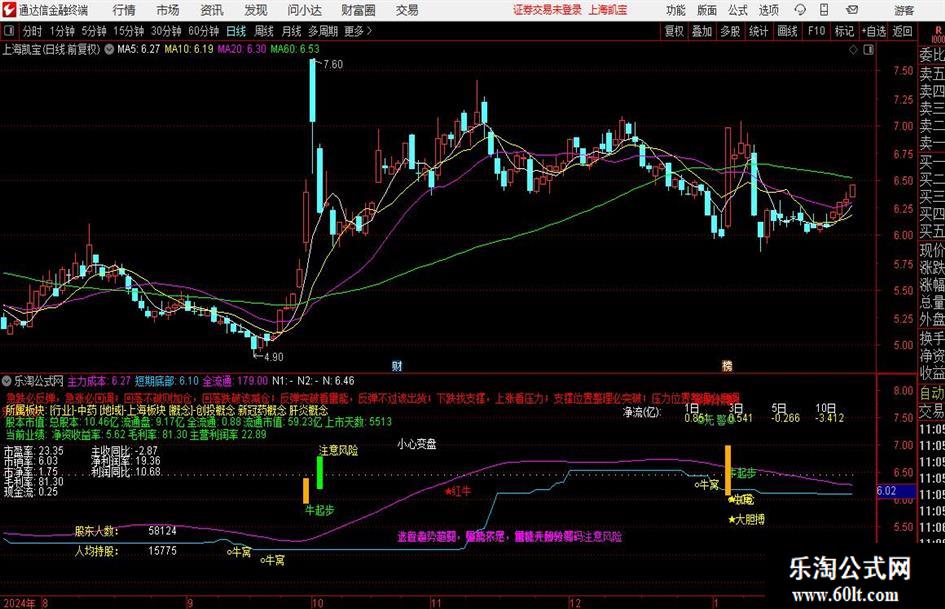Image resolution: width=945 pixels, height=609 pixels.
Task: Open the 问小达 menu
Action: pyautogui.click(x=304, y=10)
